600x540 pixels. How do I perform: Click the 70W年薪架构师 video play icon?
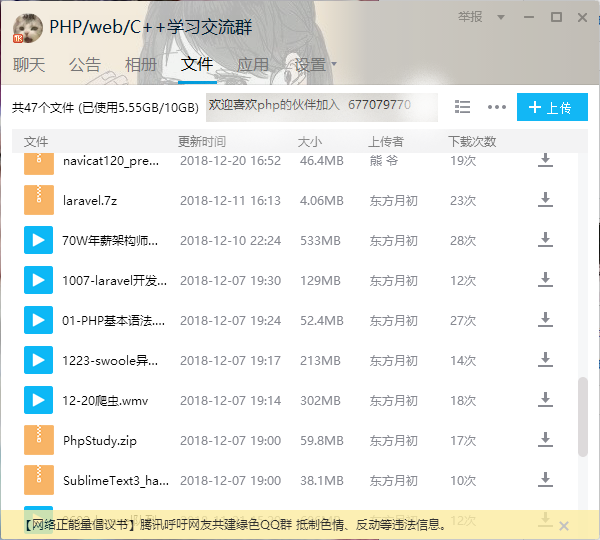pyautogui.click(x=38, y=240)
